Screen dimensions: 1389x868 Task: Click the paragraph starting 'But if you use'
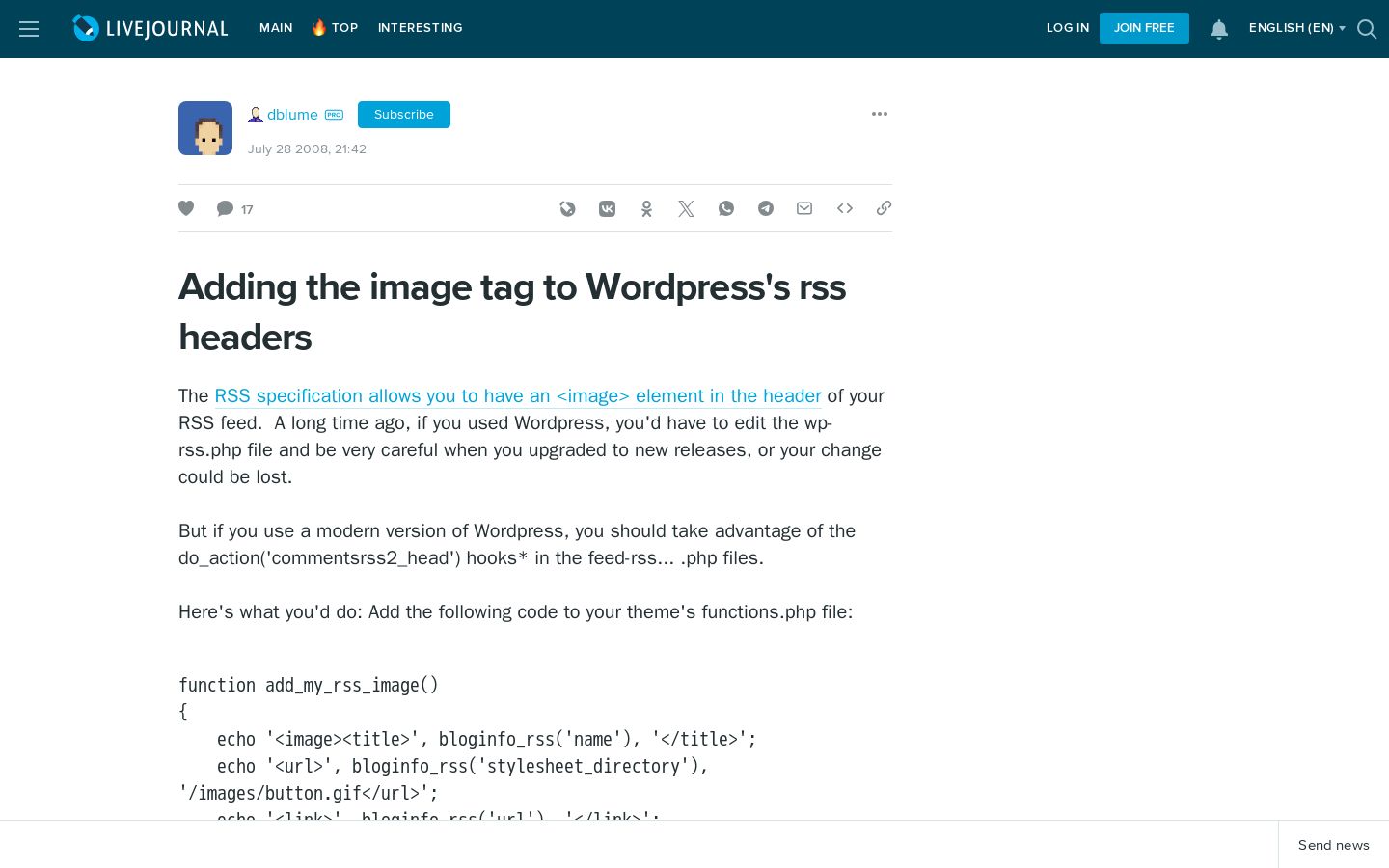click(x=517, y=545)
